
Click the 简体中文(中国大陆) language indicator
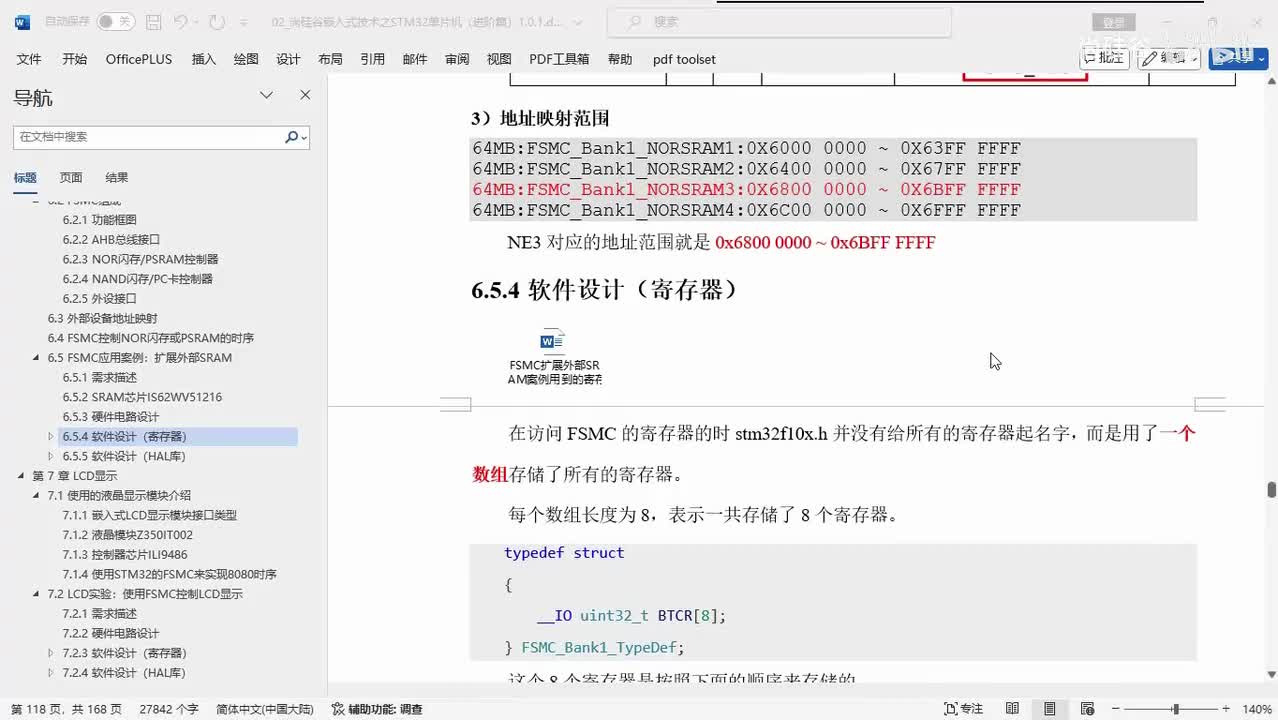pyautogui.click(x=265, y=709)
